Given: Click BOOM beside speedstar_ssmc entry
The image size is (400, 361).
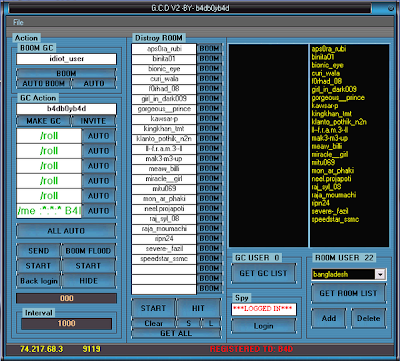Looking at the screenshot, I should tap(209, 258).
